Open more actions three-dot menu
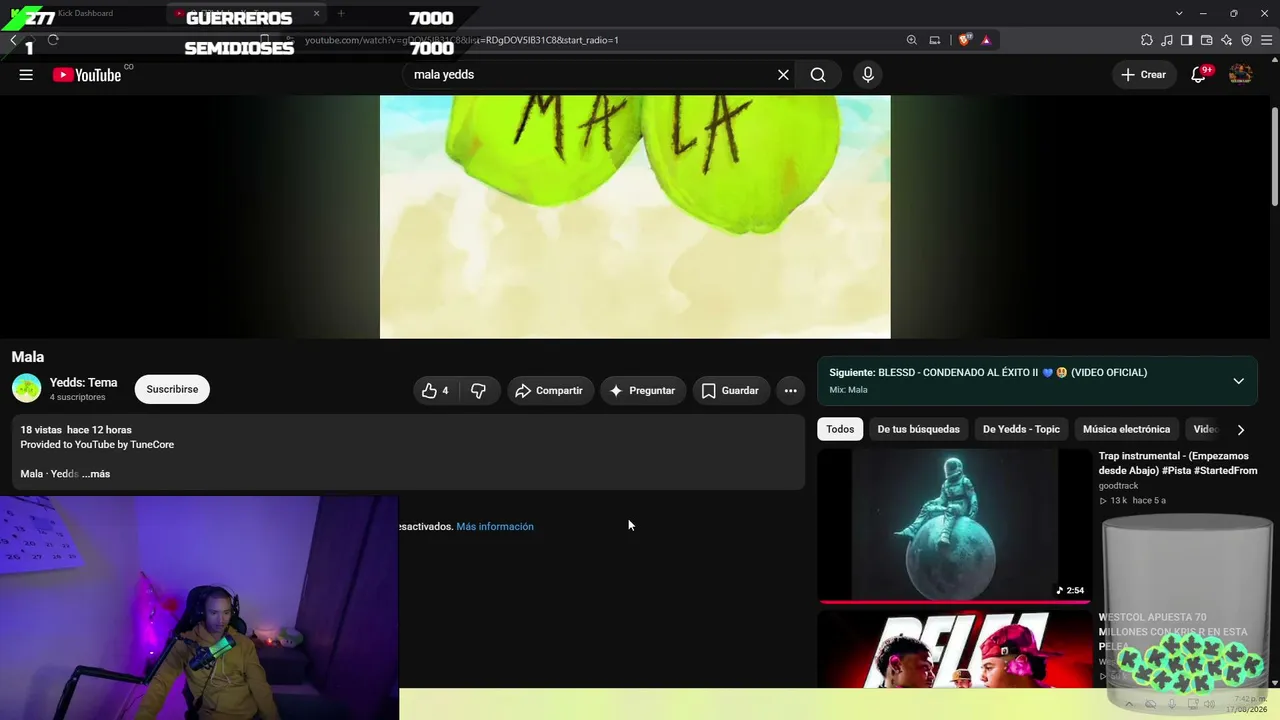This screenshot has height=720, width=1280. [x=790, y=391]
